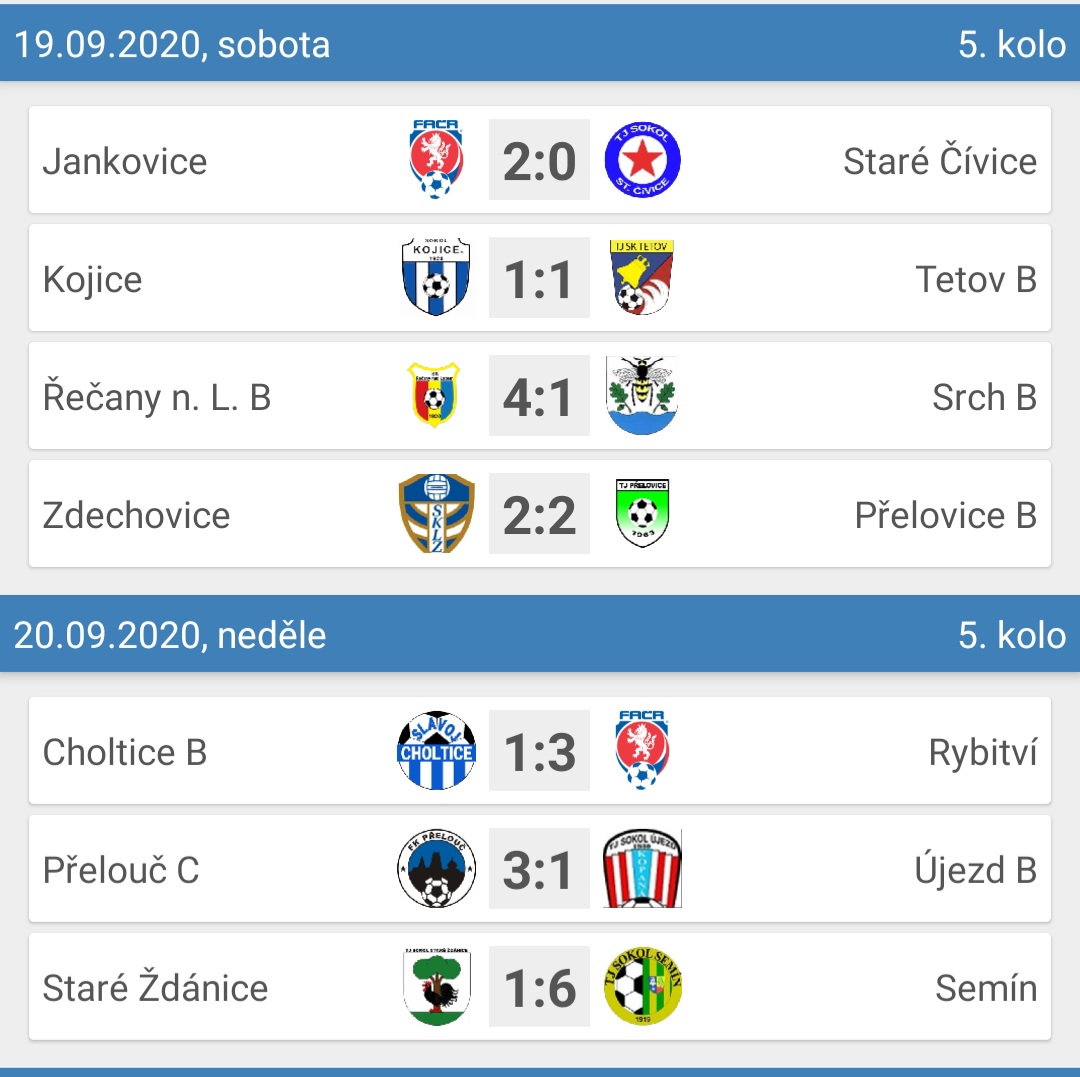Click the Zdechovice SKLZ shield logo
1080x1077 pixels.
(436, 514)
